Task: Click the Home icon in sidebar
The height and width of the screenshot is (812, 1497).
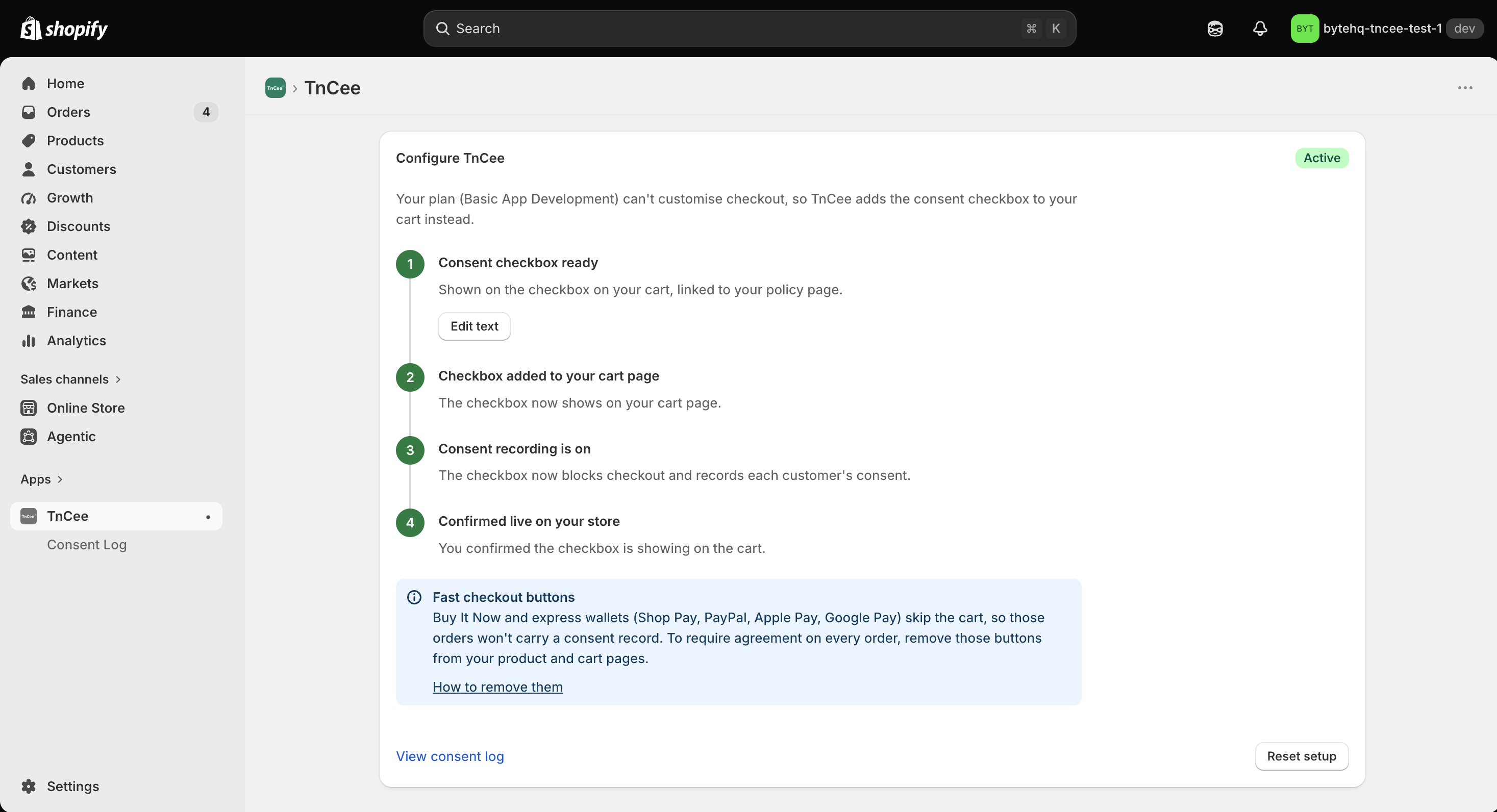Action: (29, 84)
